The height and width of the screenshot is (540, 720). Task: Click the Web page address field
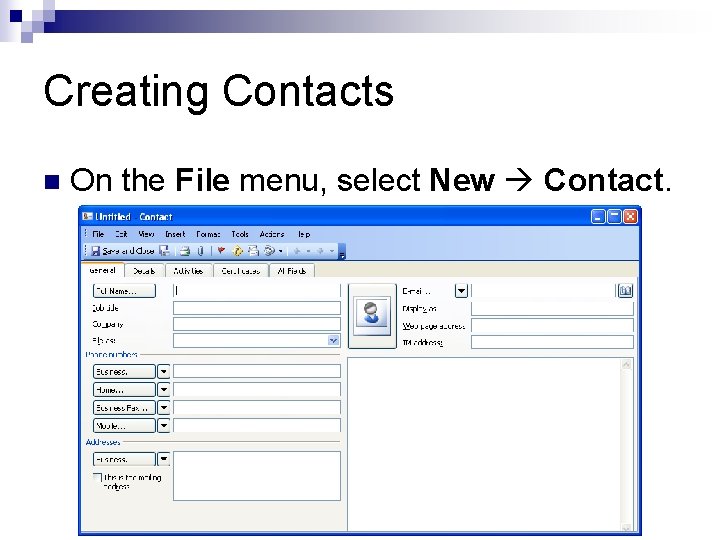pyautogui.click(x=552, y=326)
